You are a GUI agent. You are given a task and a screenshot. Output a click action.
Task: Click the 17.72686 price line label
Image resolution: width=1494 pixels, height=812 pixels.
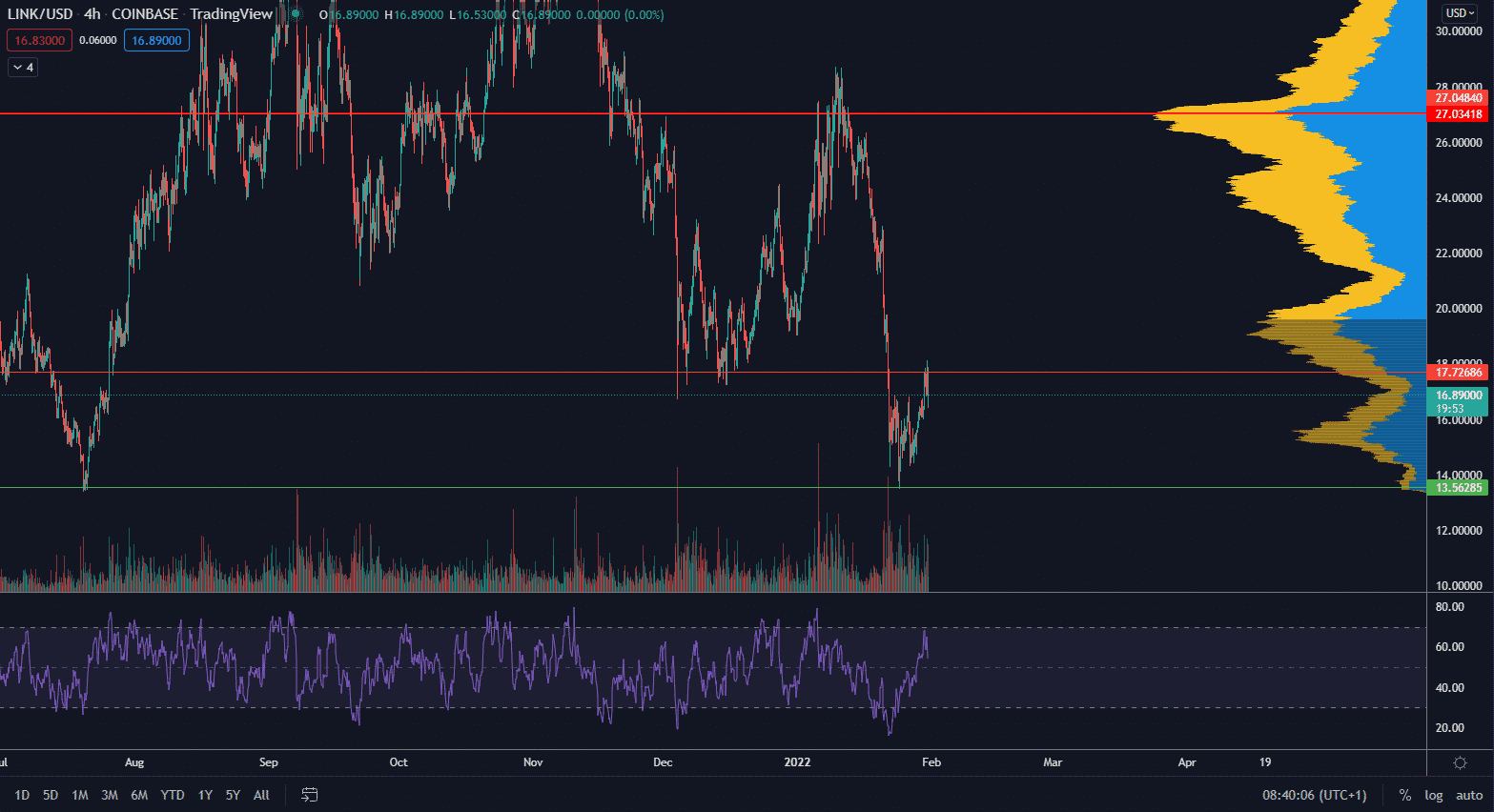pyautogui.click(x=1460, y=373)
